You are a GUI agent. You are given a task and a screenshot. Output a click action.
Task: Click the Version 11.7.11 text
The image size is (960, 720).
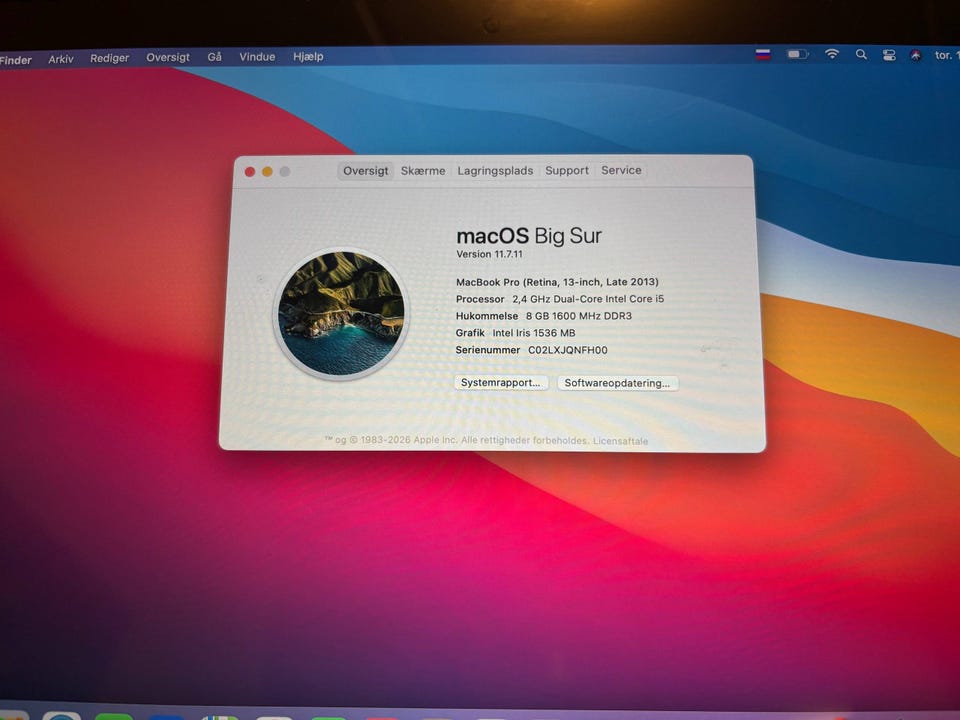(x=489, y=254)
